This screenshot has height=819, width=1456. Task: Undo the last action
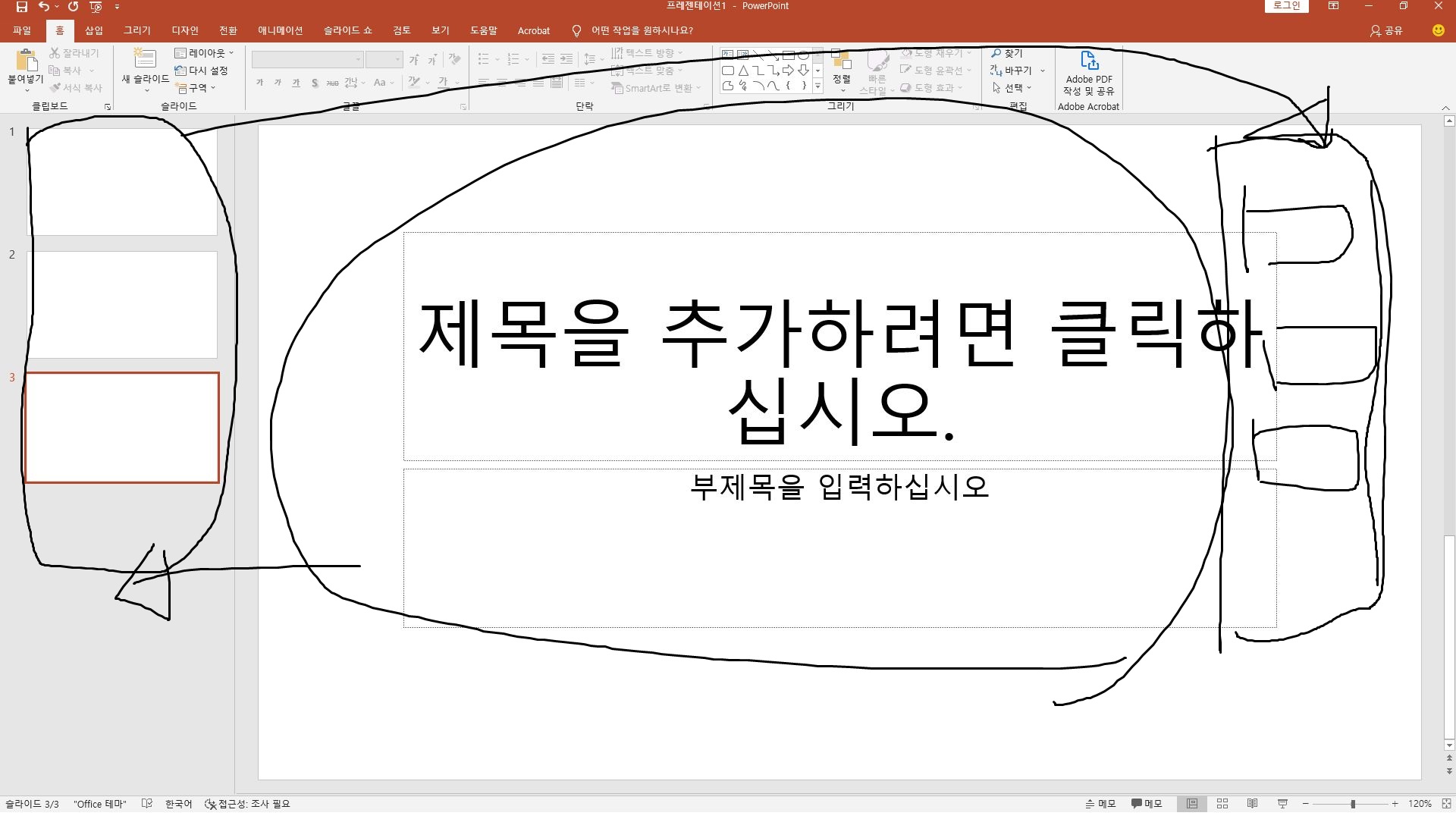pos(44,7)
